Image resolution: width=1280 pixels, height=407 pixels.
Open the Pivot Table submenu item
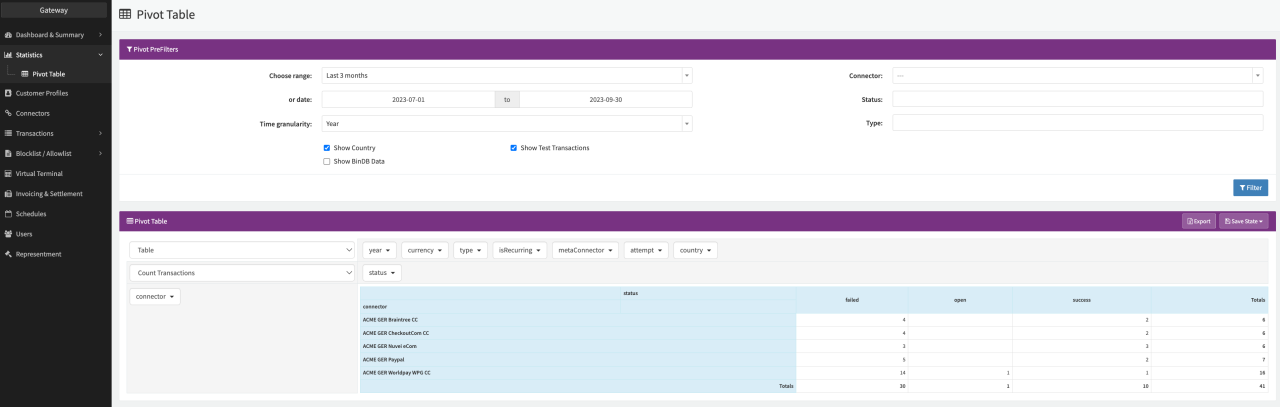[x=48, y=74]
